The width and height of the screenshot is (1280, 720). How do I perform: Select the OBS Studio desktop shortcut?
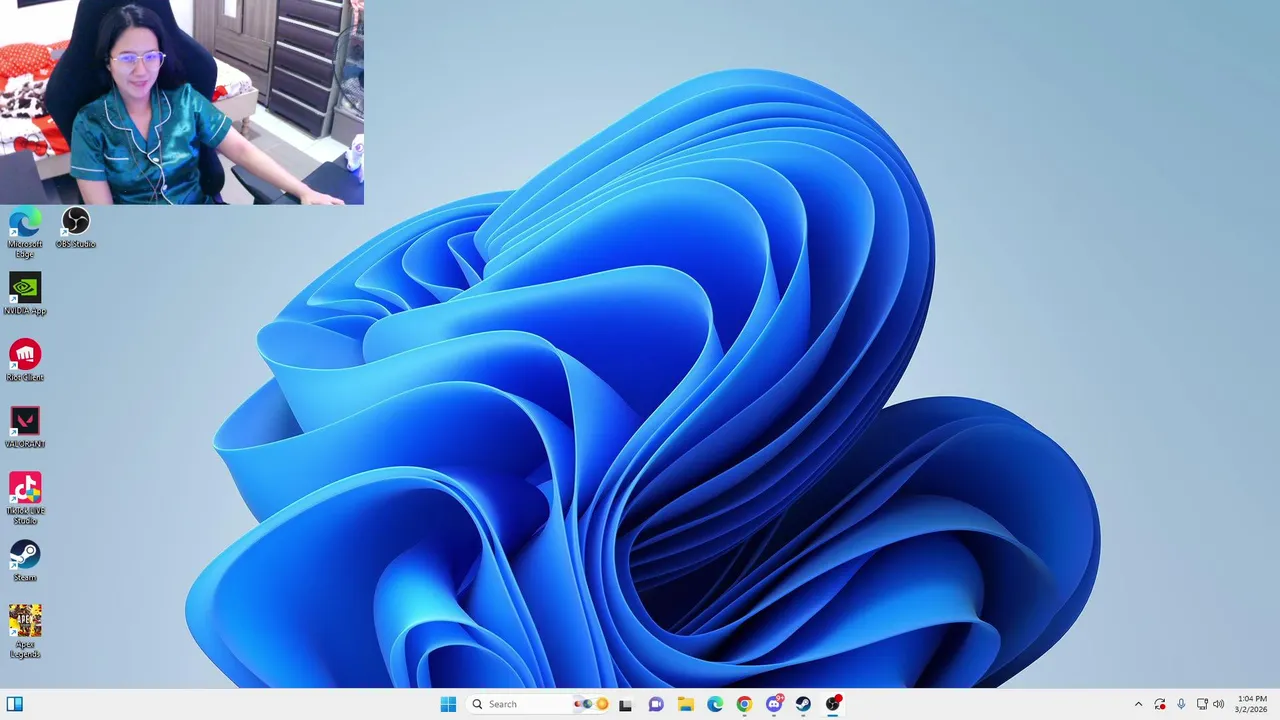(76, 228)
